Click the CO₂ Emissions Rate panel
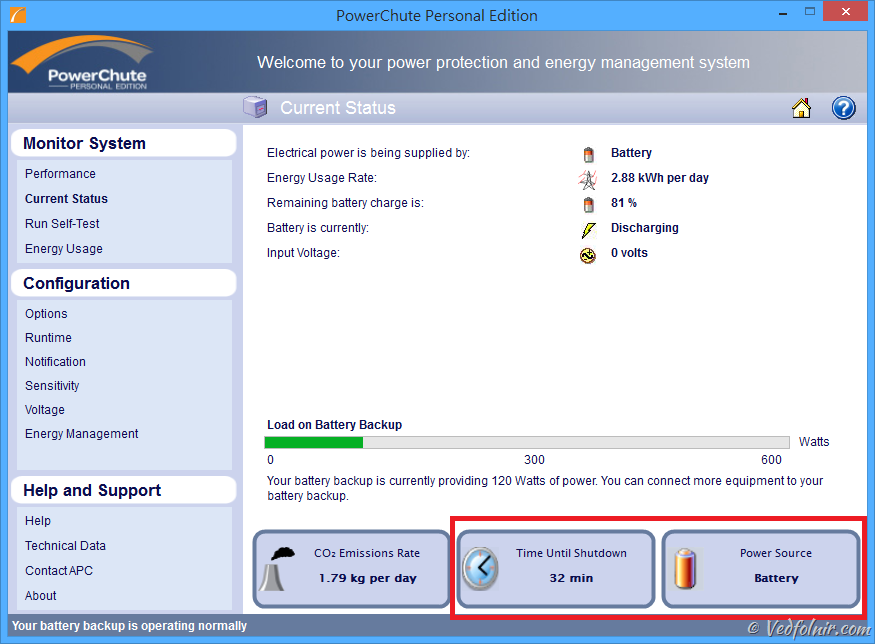 point(352,569)
